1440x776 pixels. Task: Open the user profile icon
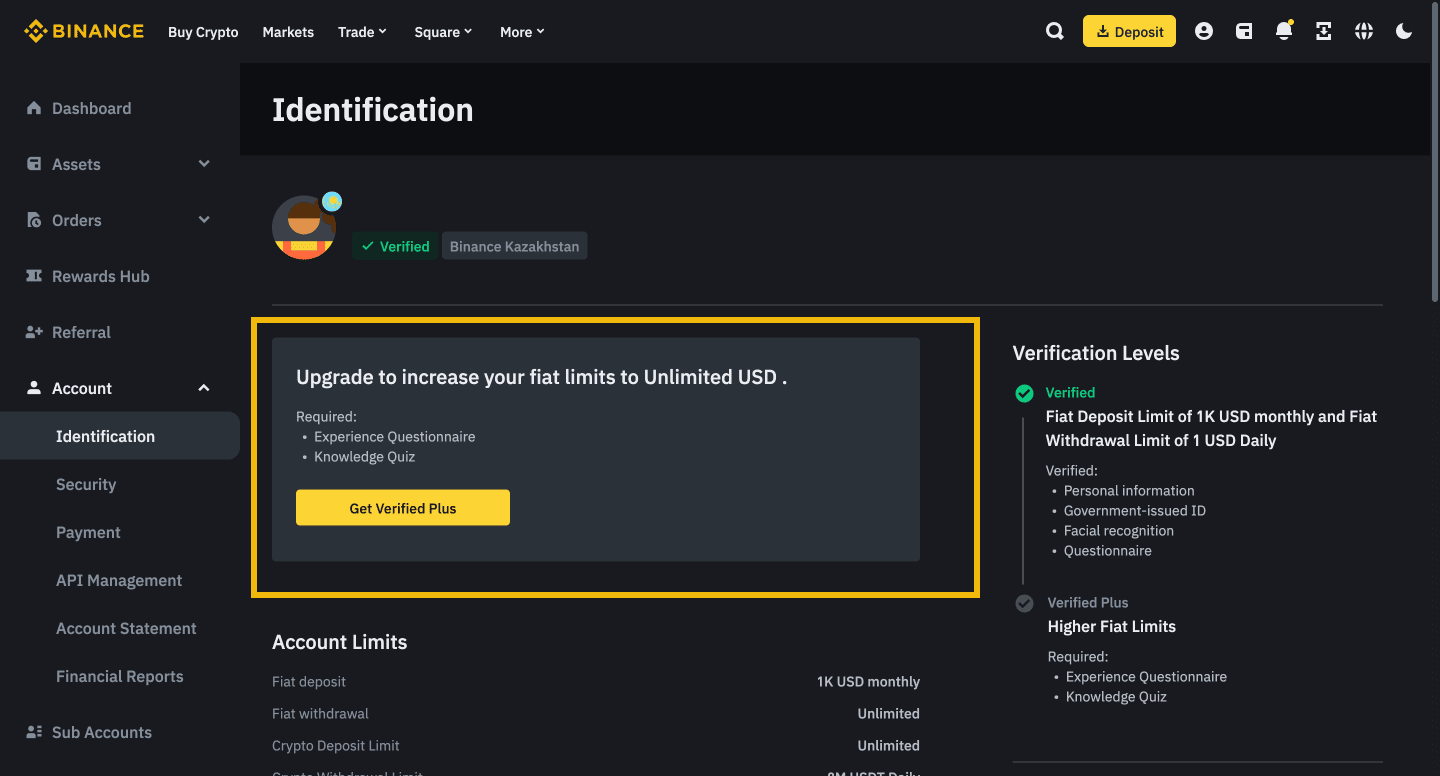coord(1204,31)
